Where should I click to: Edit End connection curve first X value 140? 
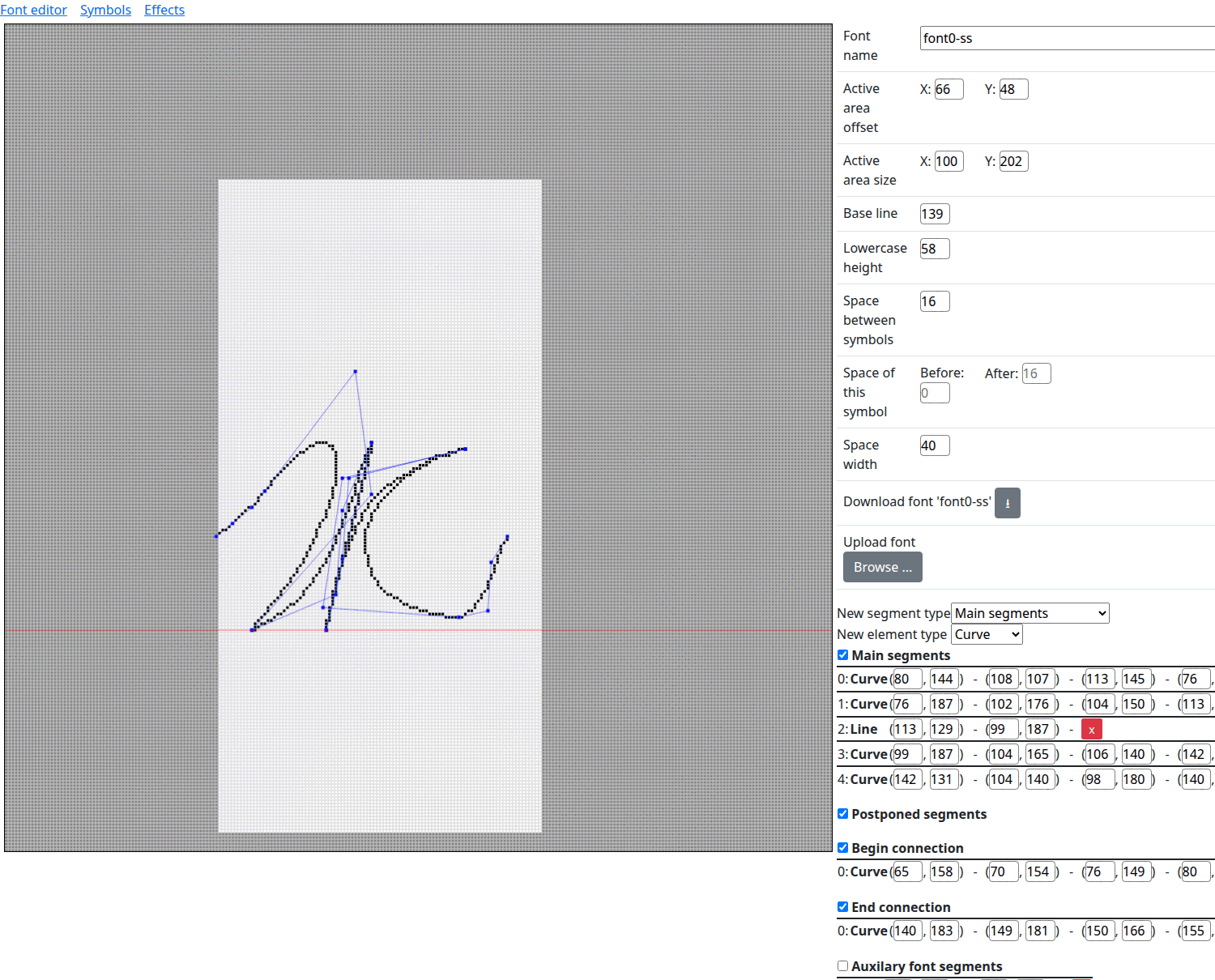[x=907, y=931]
